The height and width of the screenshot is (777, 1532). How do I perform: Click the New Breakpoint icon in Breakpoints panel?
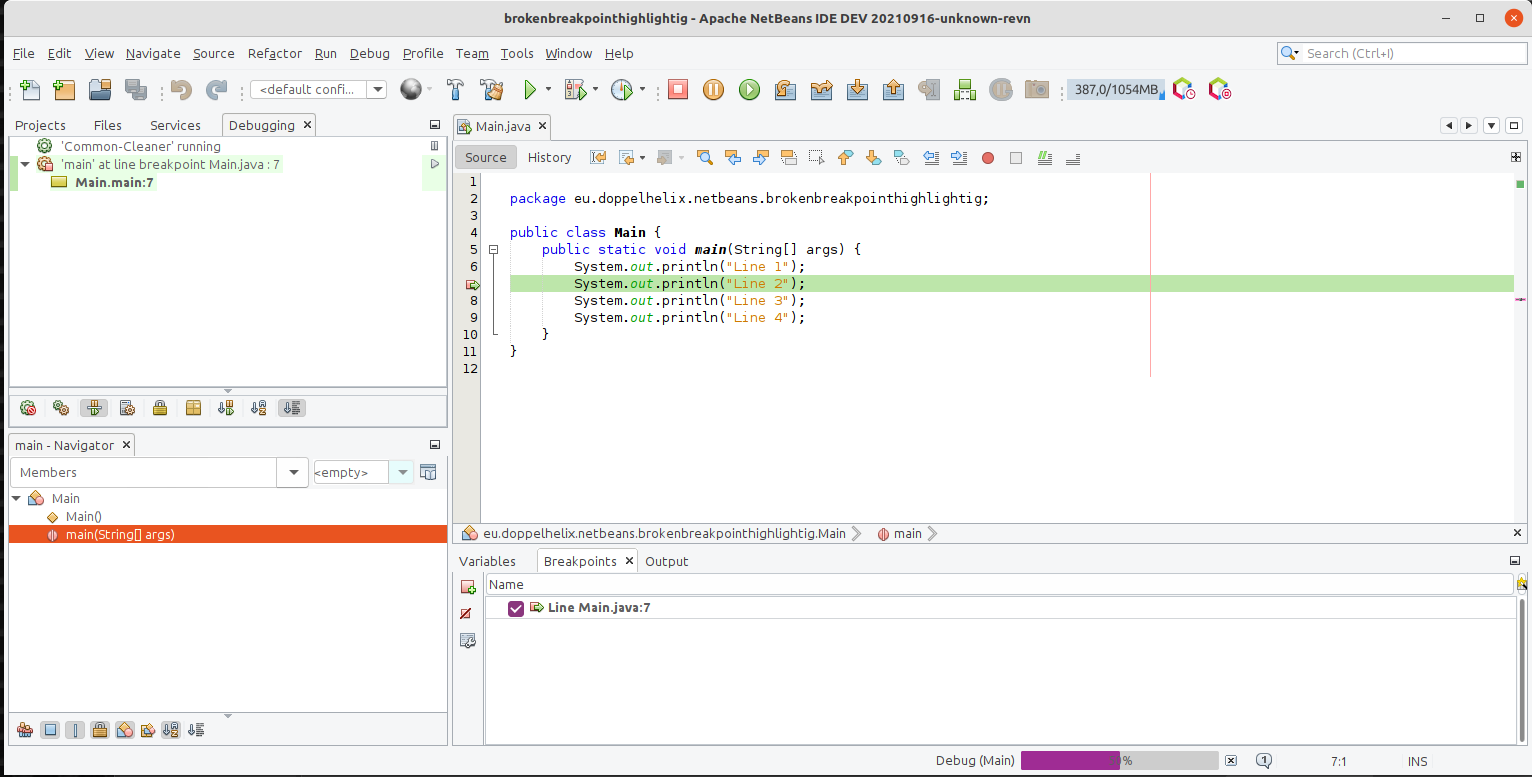[467, 587]
